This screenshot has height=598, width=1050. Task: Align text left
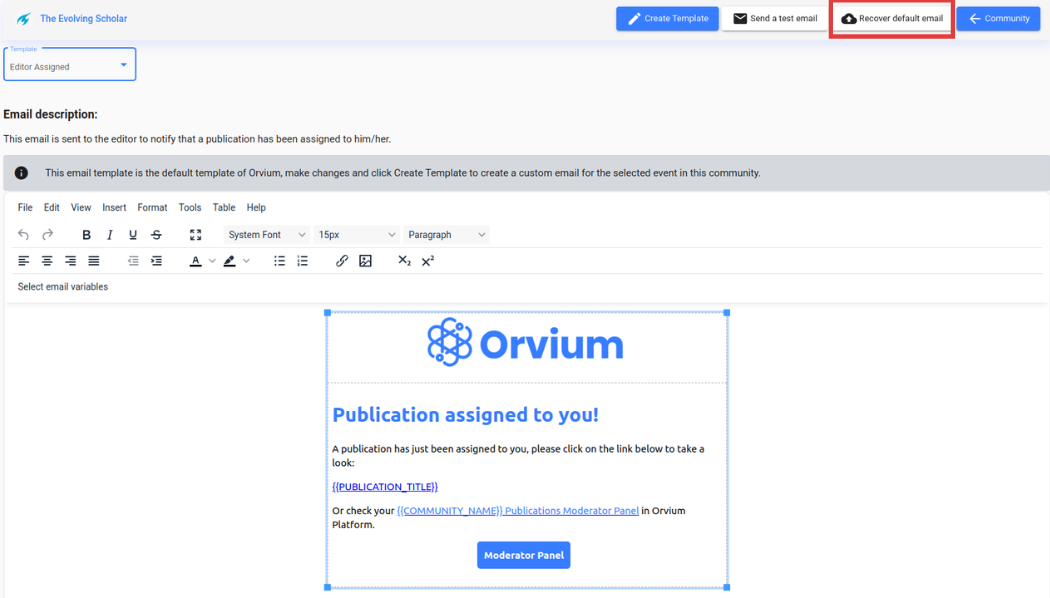coord(23,260)
